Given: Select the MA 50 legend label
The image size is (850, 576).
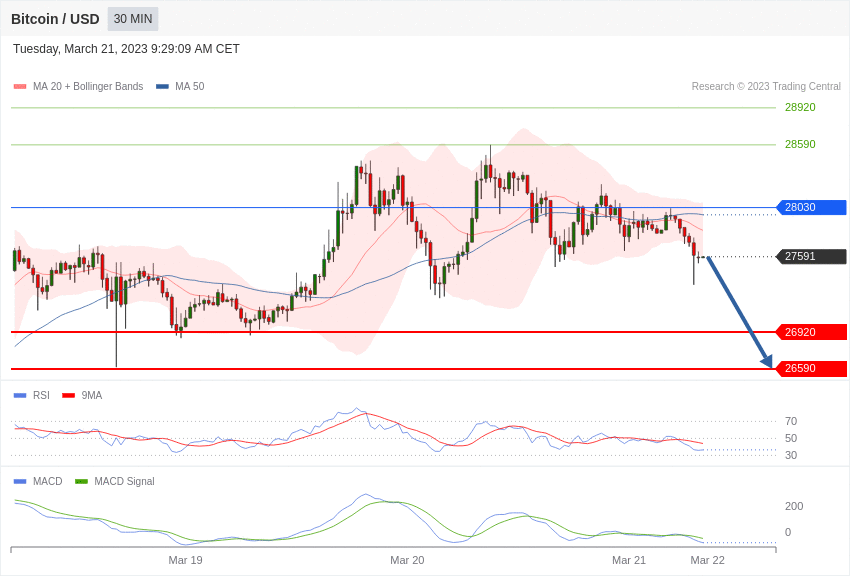Looking at the screenshot, I should [x=190, y=86].
